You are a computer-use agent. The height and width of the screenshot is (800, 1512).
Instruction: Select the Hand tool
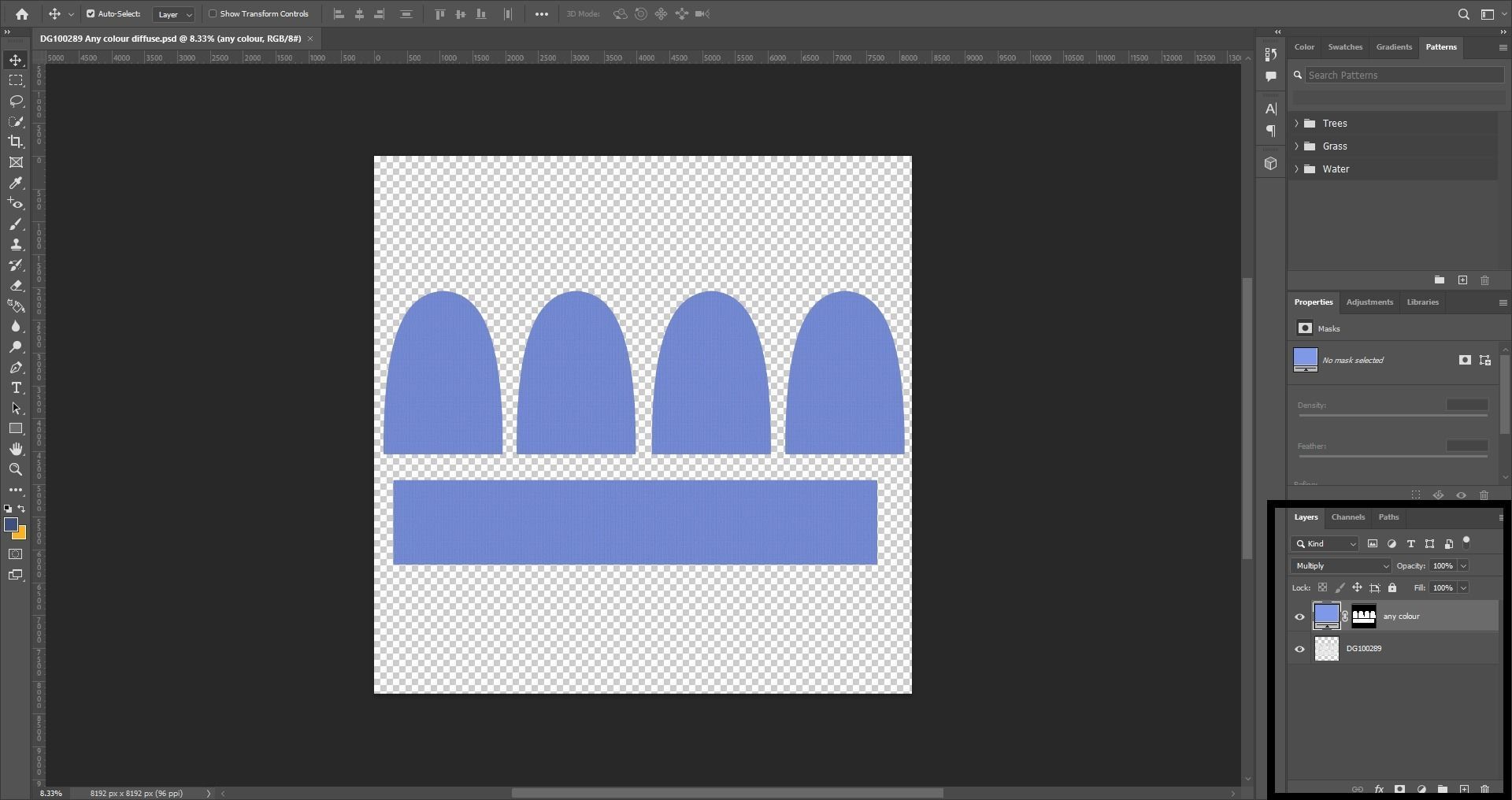tap(16, 450)
